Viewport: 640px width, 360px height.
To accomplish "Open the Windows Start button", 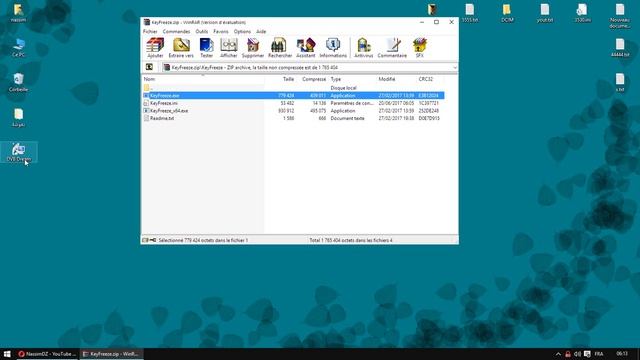I will pyautogui.click(x=7, y=354).
